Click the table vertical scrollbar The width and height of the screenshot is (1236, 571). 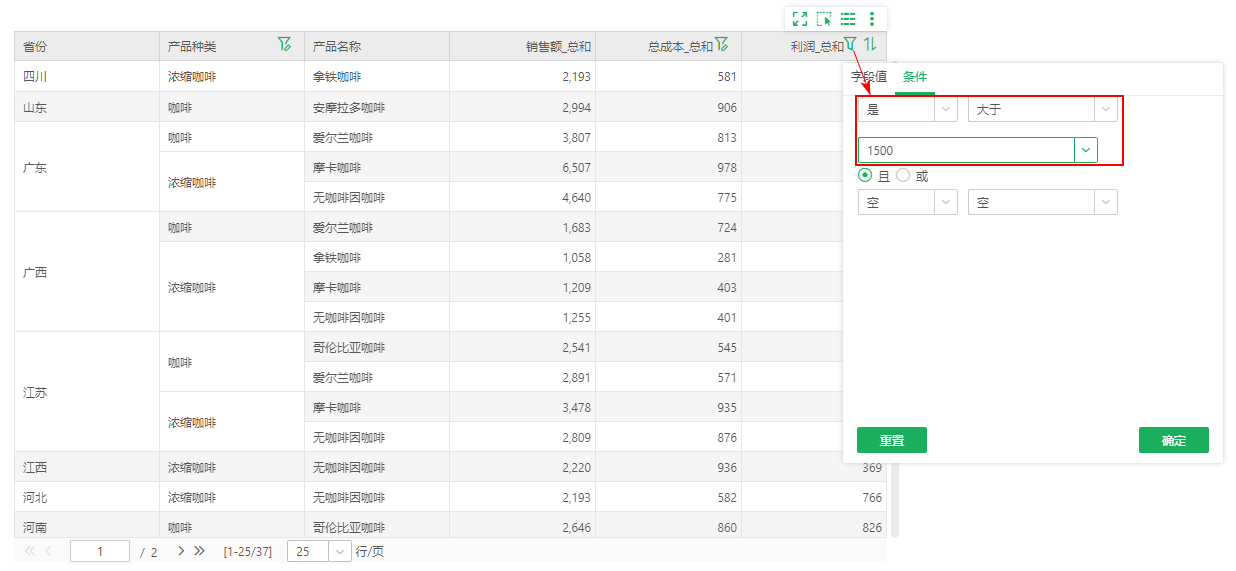click(x=895, y=300)
